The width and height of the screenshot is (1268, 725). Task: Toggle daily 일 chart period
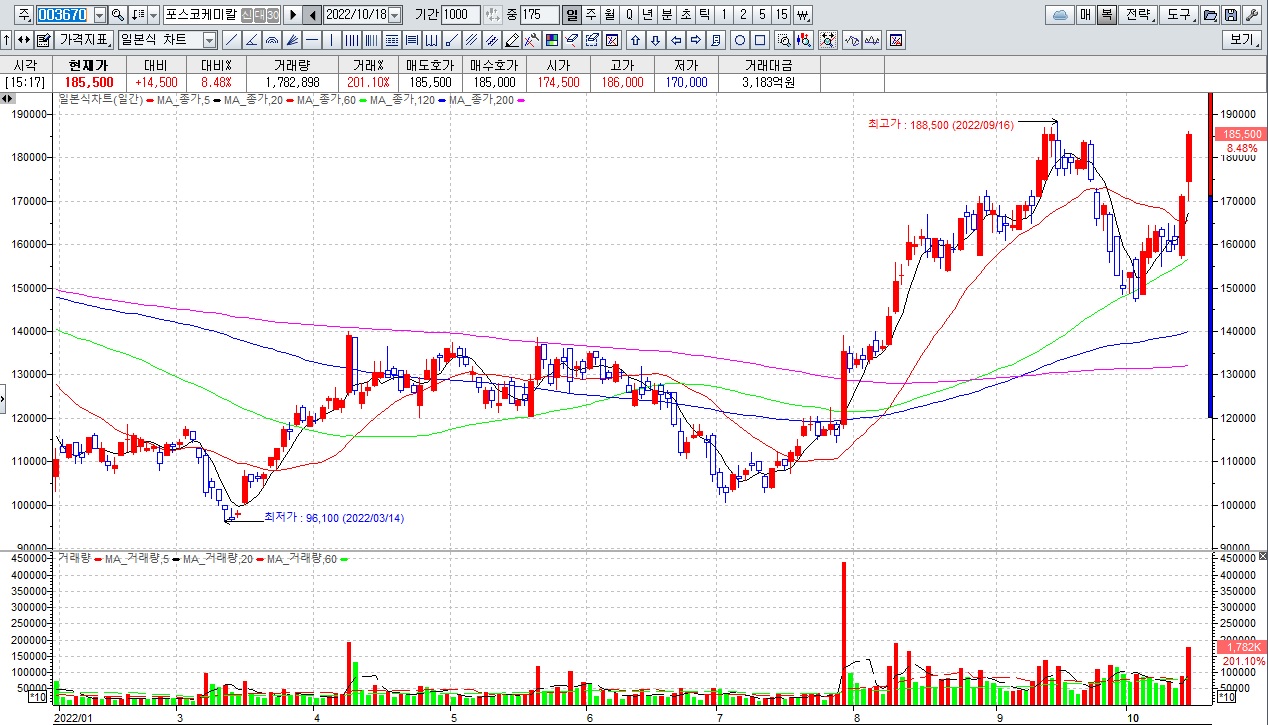coord(571,15)
